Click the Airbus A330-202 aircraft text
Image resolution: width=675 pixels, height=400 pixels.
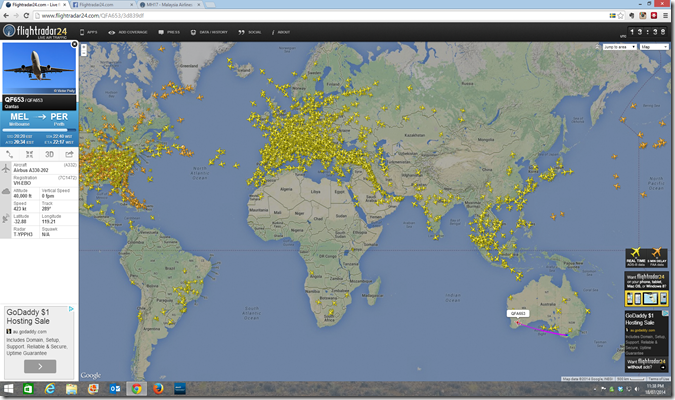31,170
